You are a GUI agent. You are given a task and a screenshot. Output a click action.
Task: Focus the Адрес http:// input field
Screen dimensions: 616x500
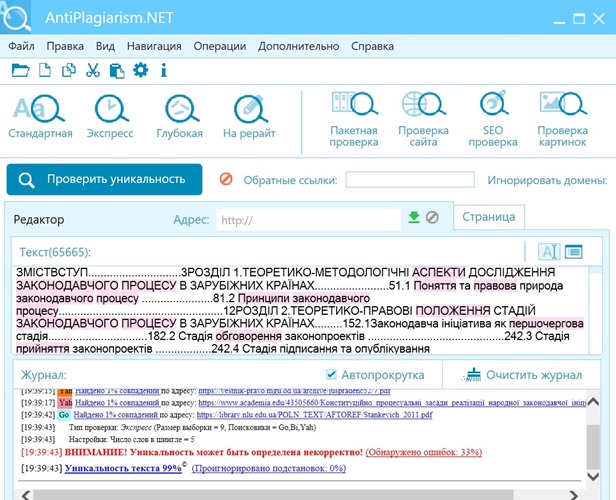[308, 220]
